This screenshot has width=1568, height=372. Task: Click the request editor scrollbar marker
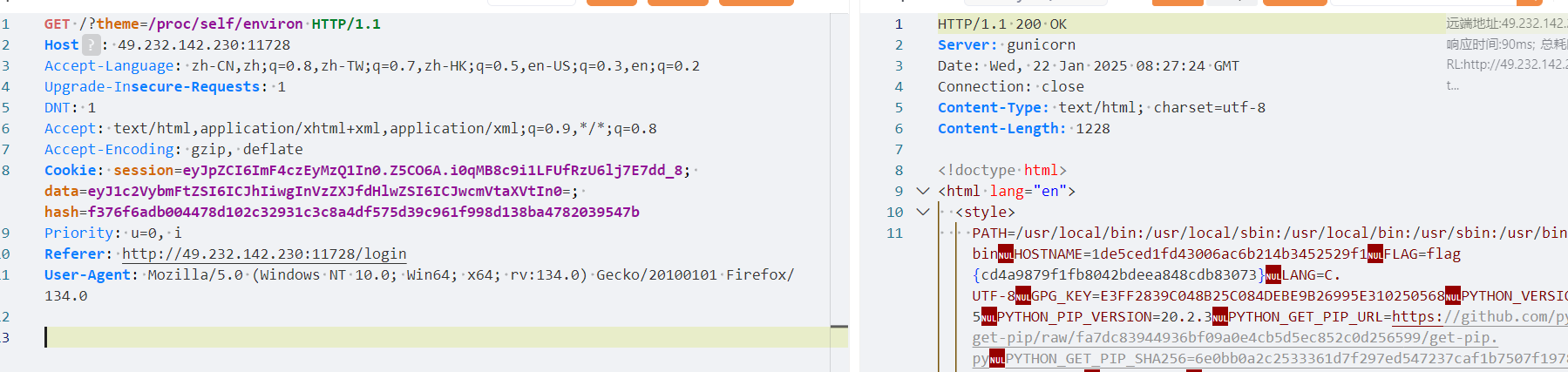coord(838,327)
